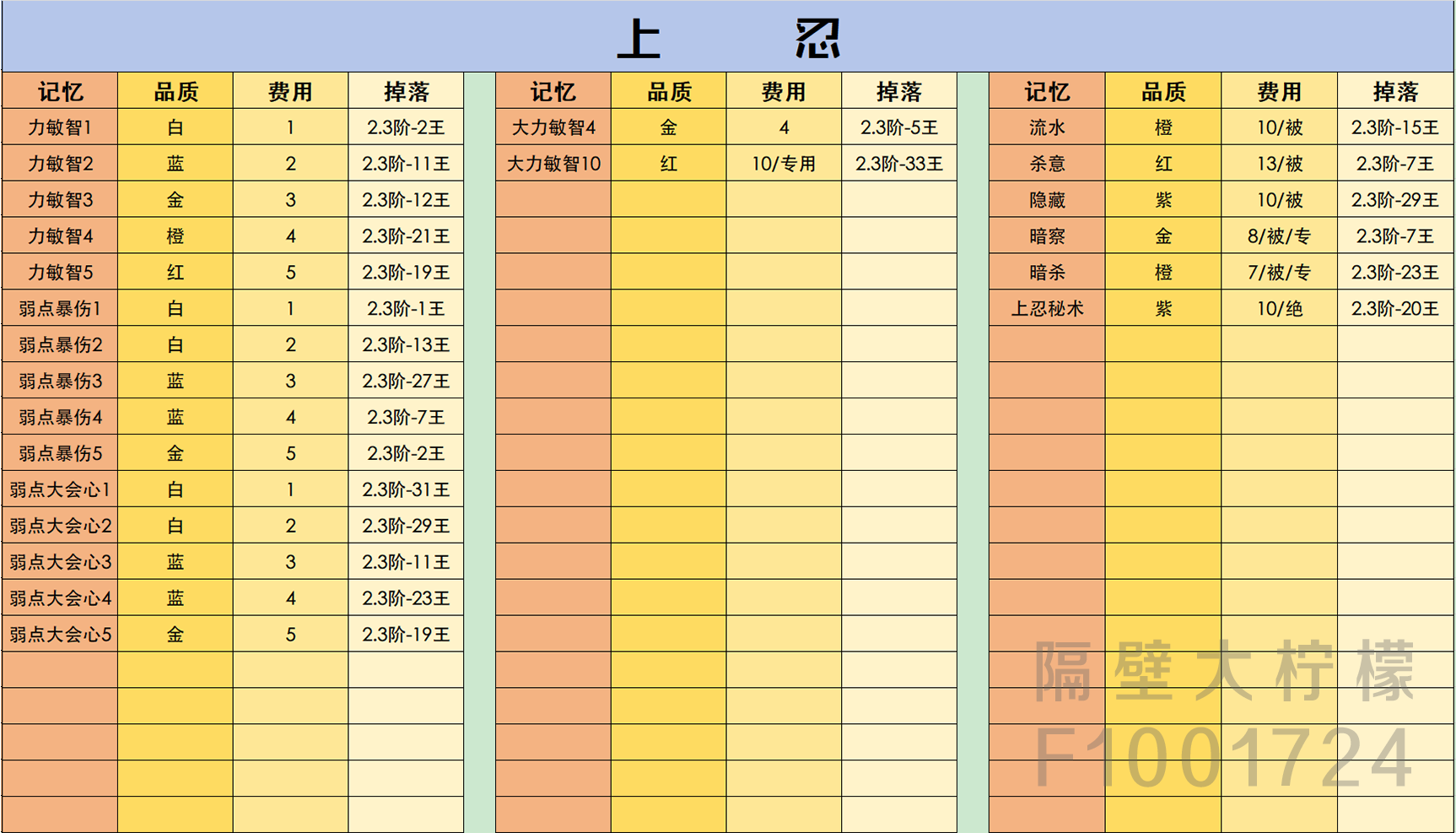Click the 10/专用 cost cell
The image size is (1456, 833).
point(784,164)
